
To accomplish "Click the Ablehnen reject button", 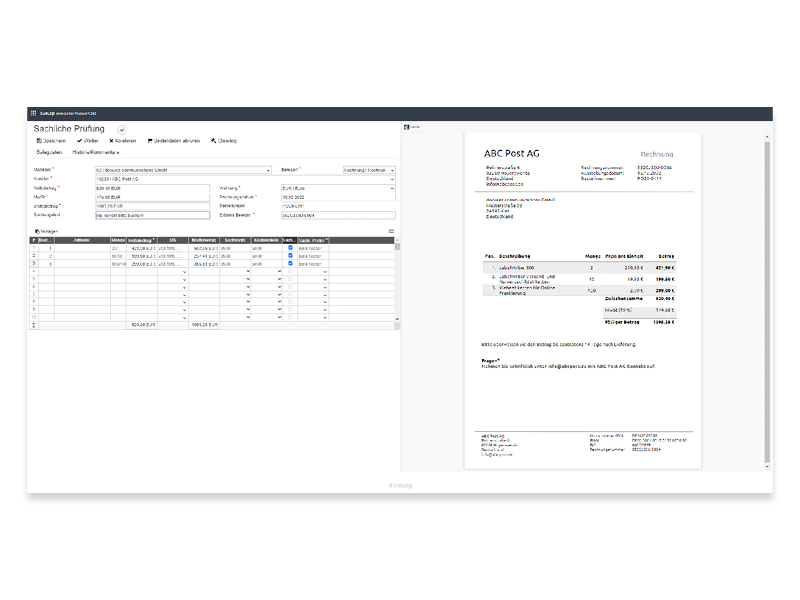I will [122, 141].
